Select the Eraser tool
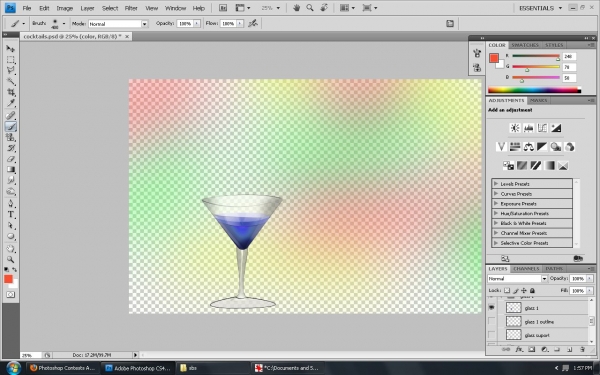Screen dimensions: 600x375 click(10, 159)
